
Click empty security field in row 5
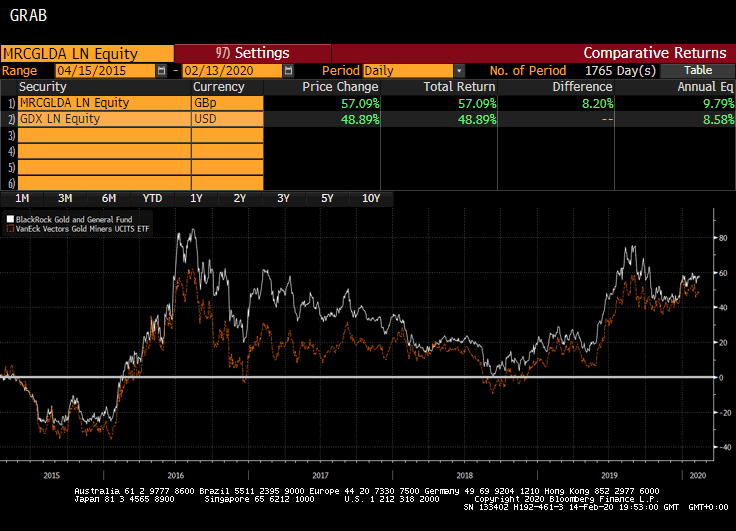(104, 167)
